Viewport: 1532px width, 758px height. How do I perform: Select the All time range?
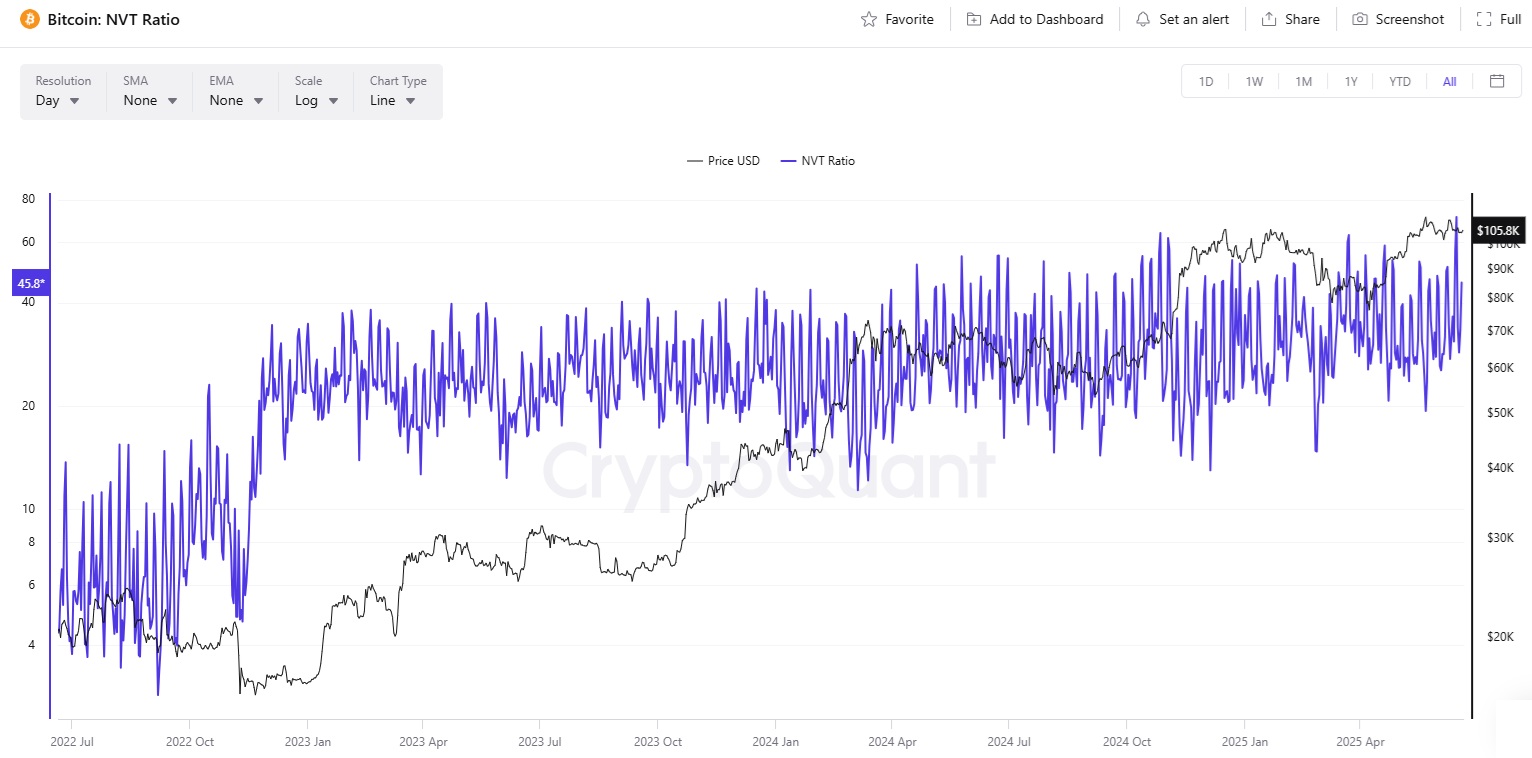(1449, 81)
